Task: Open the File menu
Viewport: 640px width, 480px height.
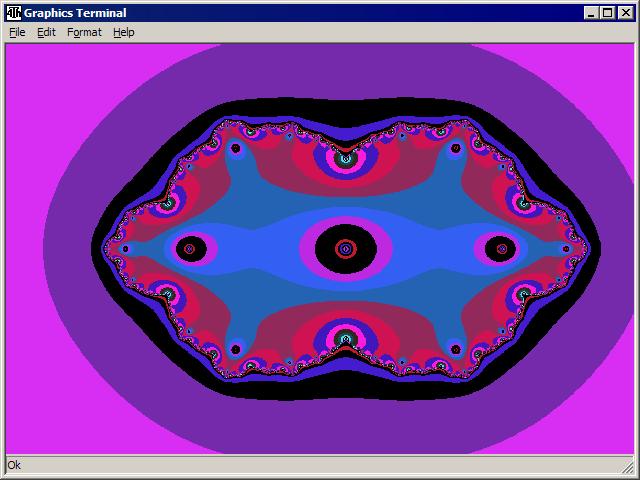Action: 17,32
